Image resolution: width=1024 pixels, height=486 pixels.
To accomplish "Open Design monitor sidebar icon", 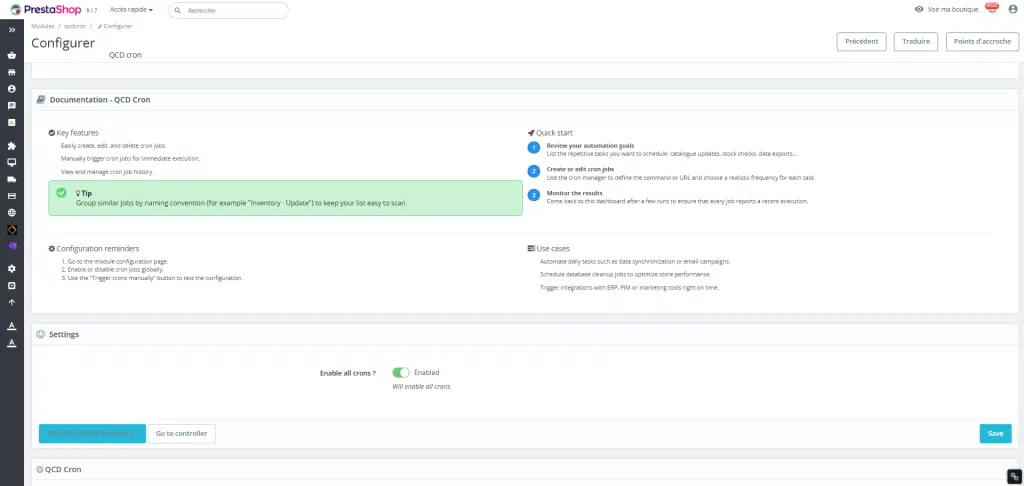I will [x=12, y=162].
